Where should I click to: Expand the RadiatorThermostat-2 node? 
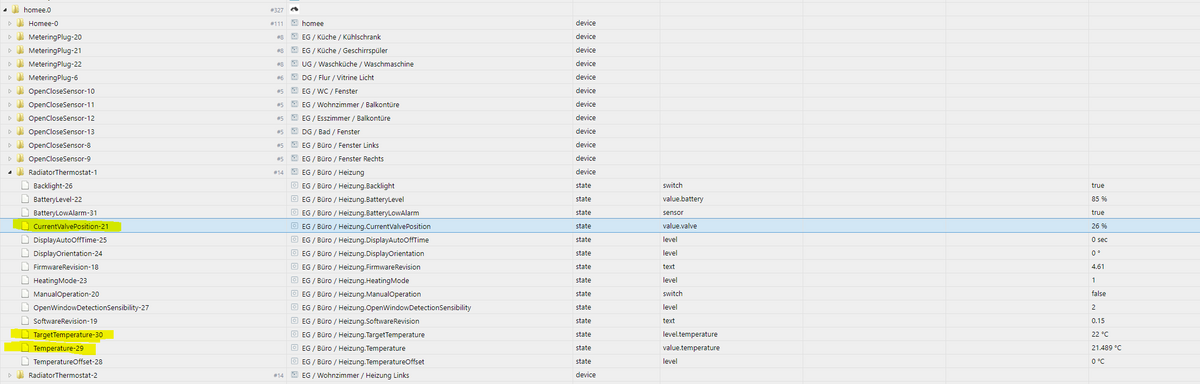[9, 375]
